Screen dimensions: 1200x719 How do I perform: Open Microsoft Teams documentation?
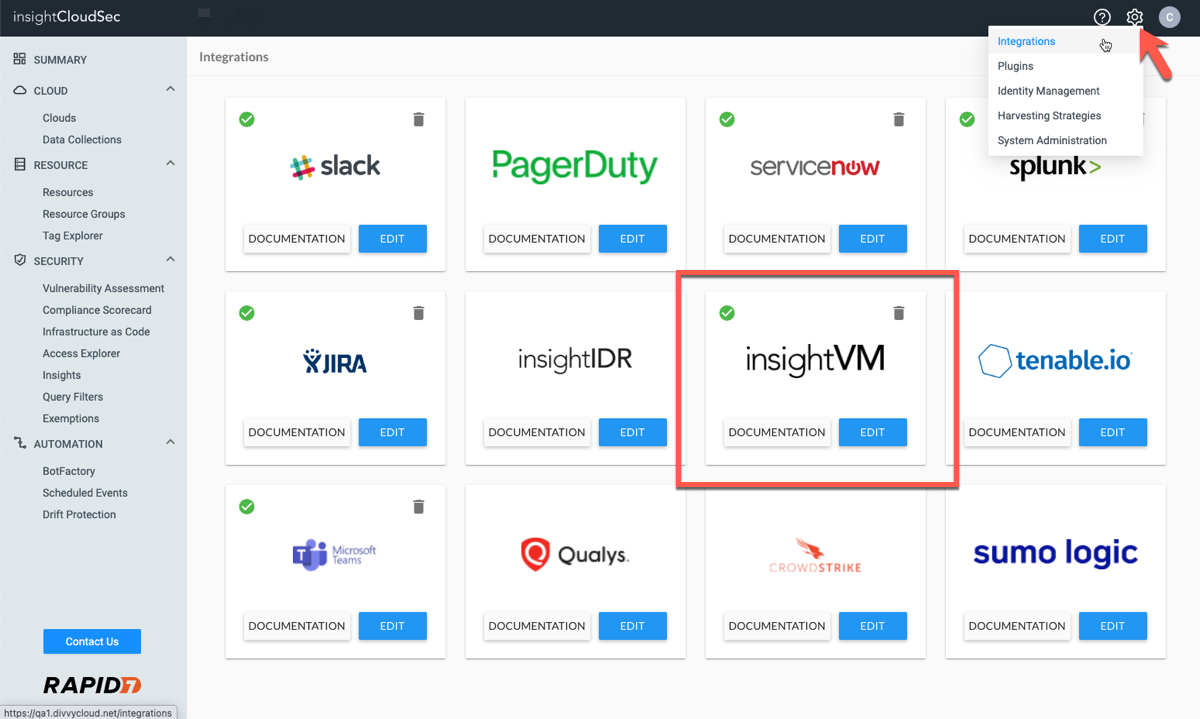(x=297, y=627)
